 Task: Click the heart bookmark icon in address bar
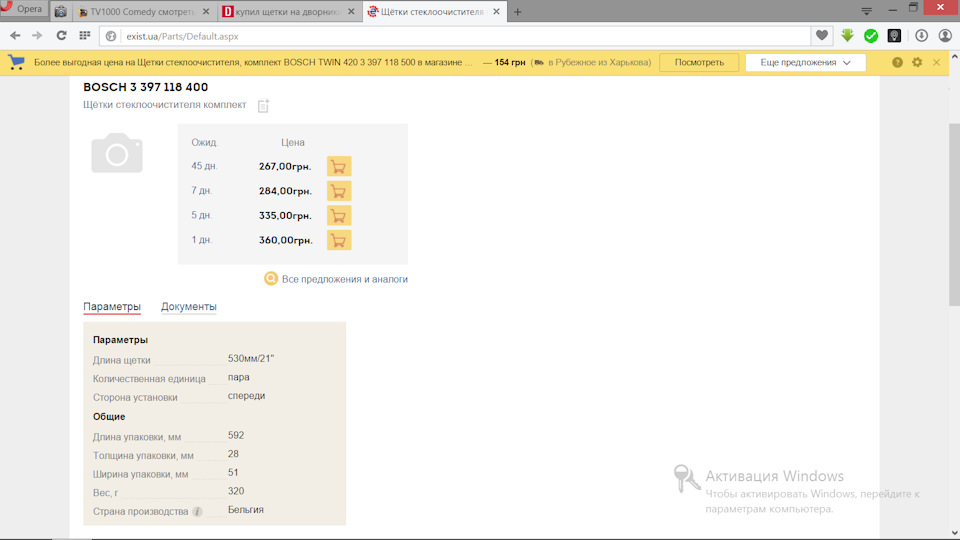click(x=822, y=35)
